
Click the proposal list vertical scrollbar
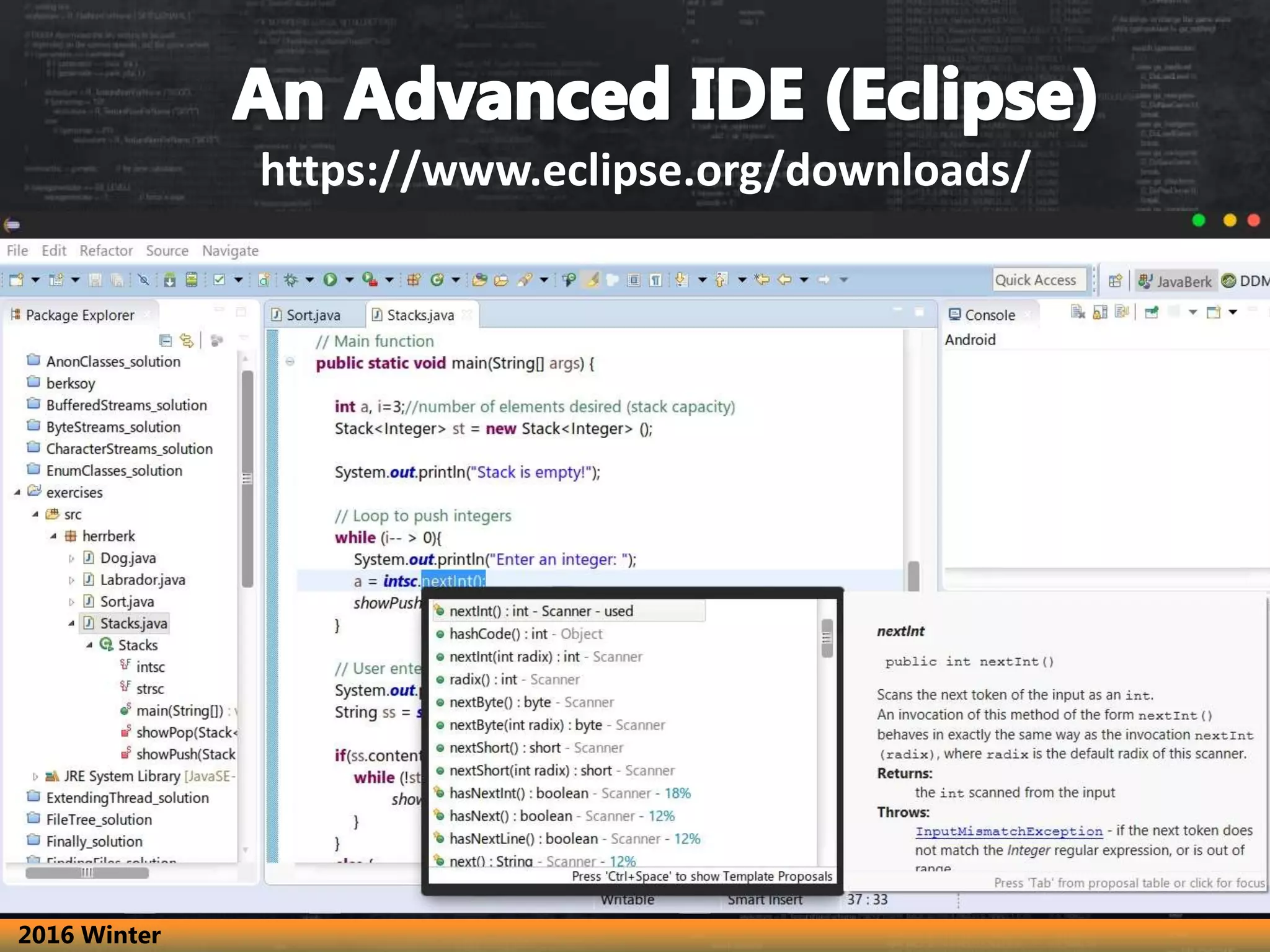click(827, 638)
